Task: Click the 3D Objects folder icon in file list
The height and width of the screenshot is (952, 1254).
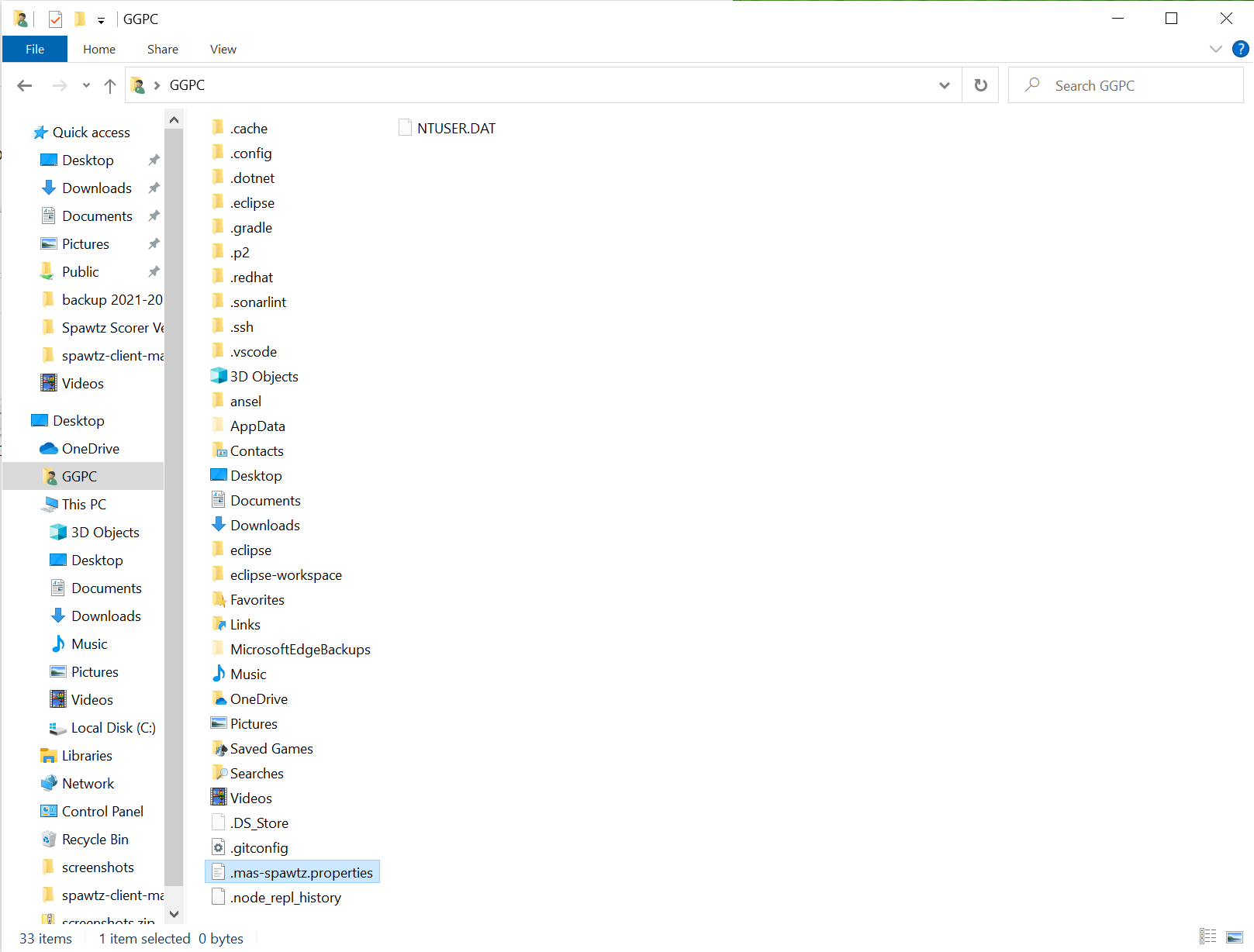Action: click(x=219, y=376)
